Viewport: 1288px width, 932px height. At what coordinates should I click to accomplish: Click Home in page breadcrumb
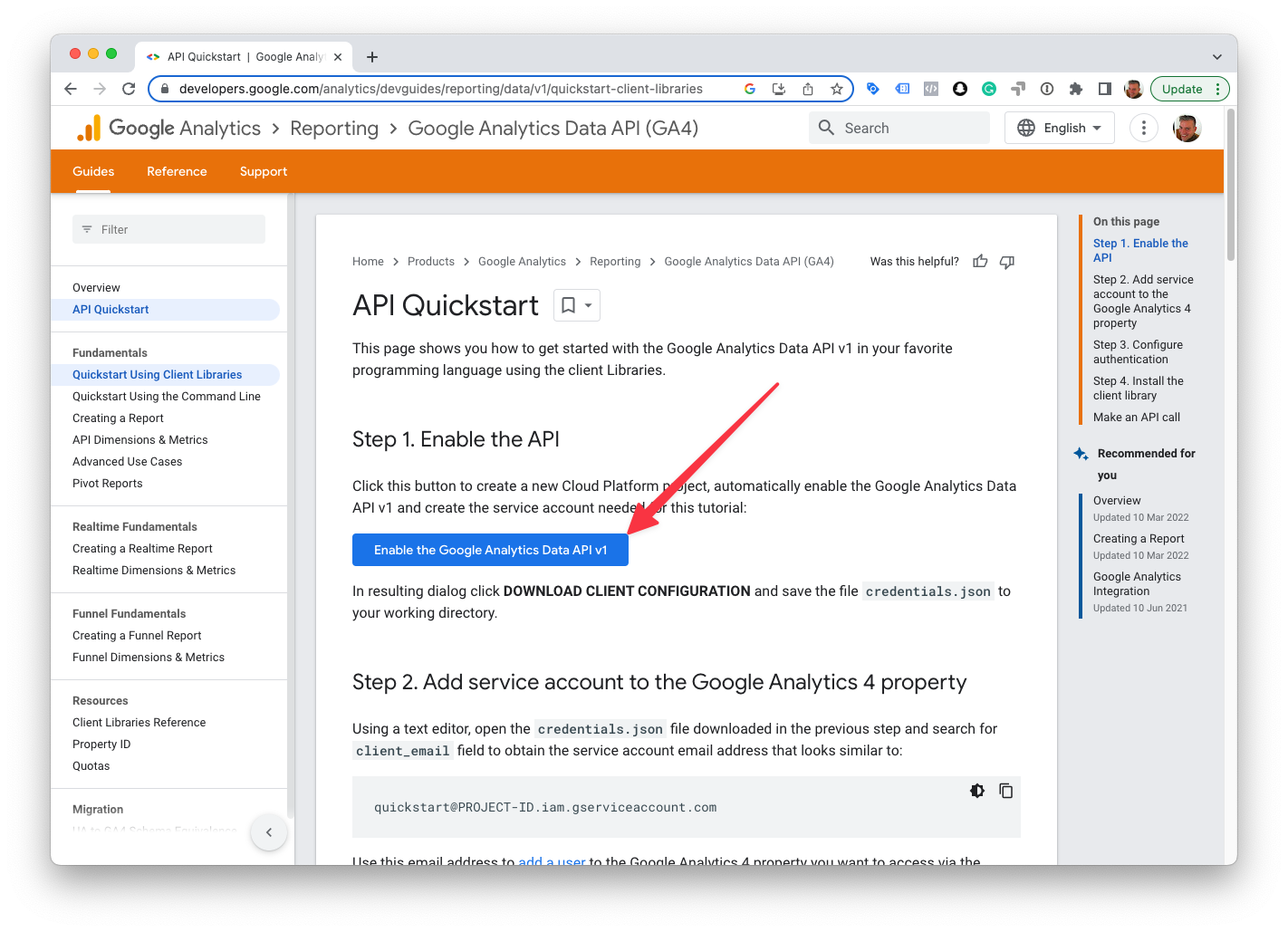point(368,261)
